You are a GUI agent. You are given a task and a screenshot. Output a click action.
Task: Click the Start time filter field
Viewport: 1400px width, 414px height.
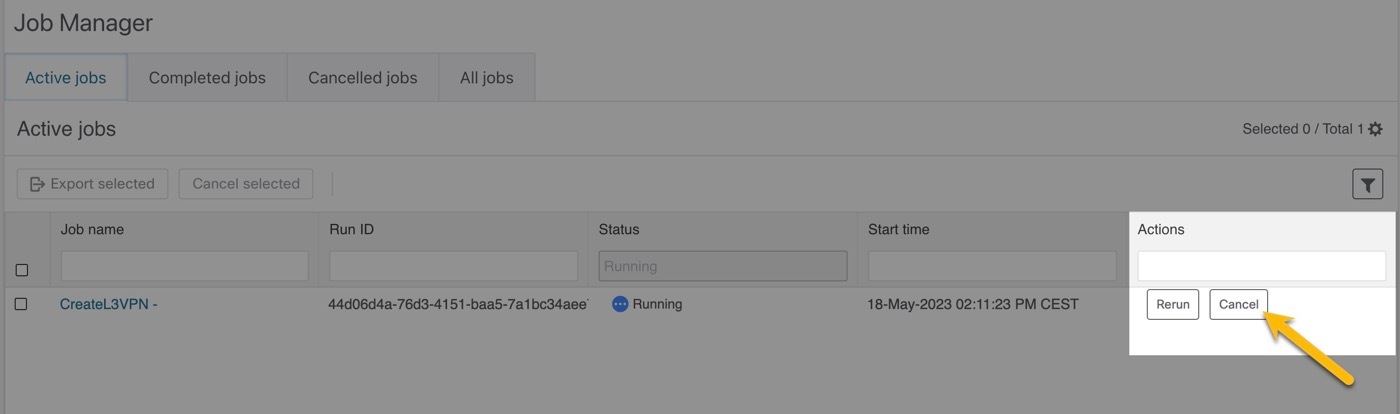pos(991,266)
